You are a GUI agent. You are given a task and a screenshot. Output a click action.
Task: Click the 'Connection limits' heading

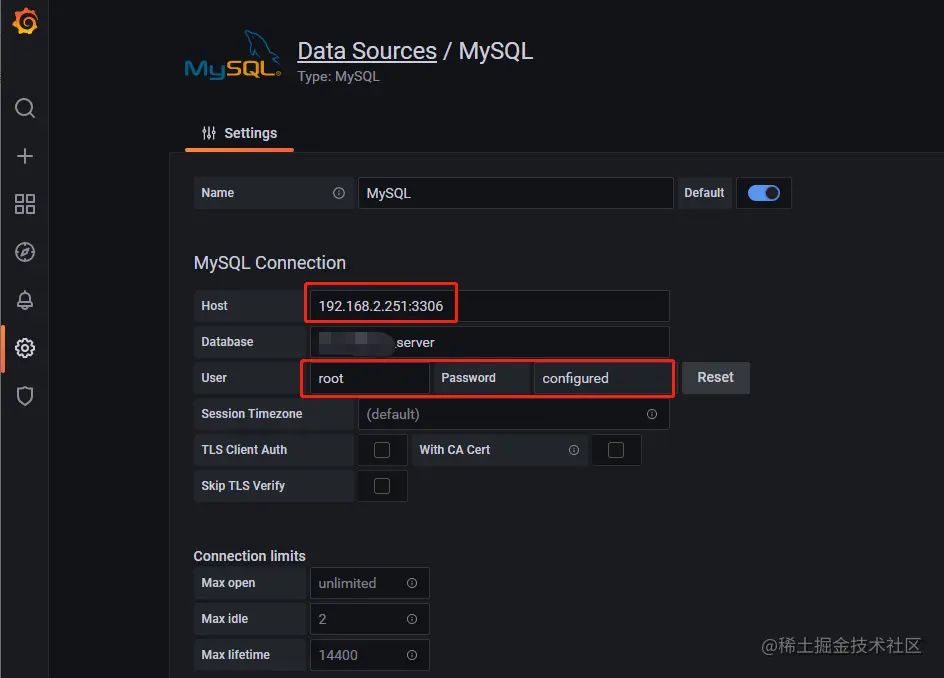click(x=249, y=556)
